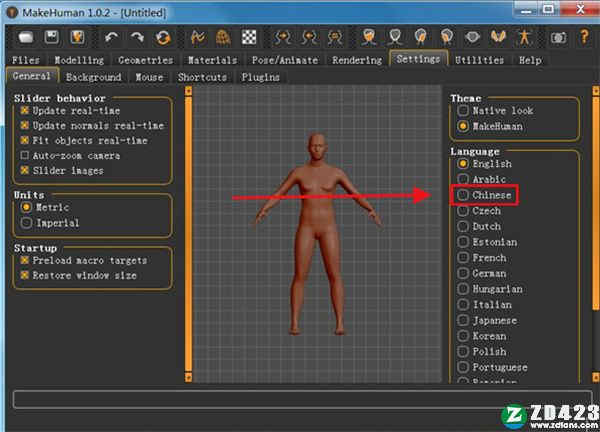Redo the last action

click(x=137, y=37)
